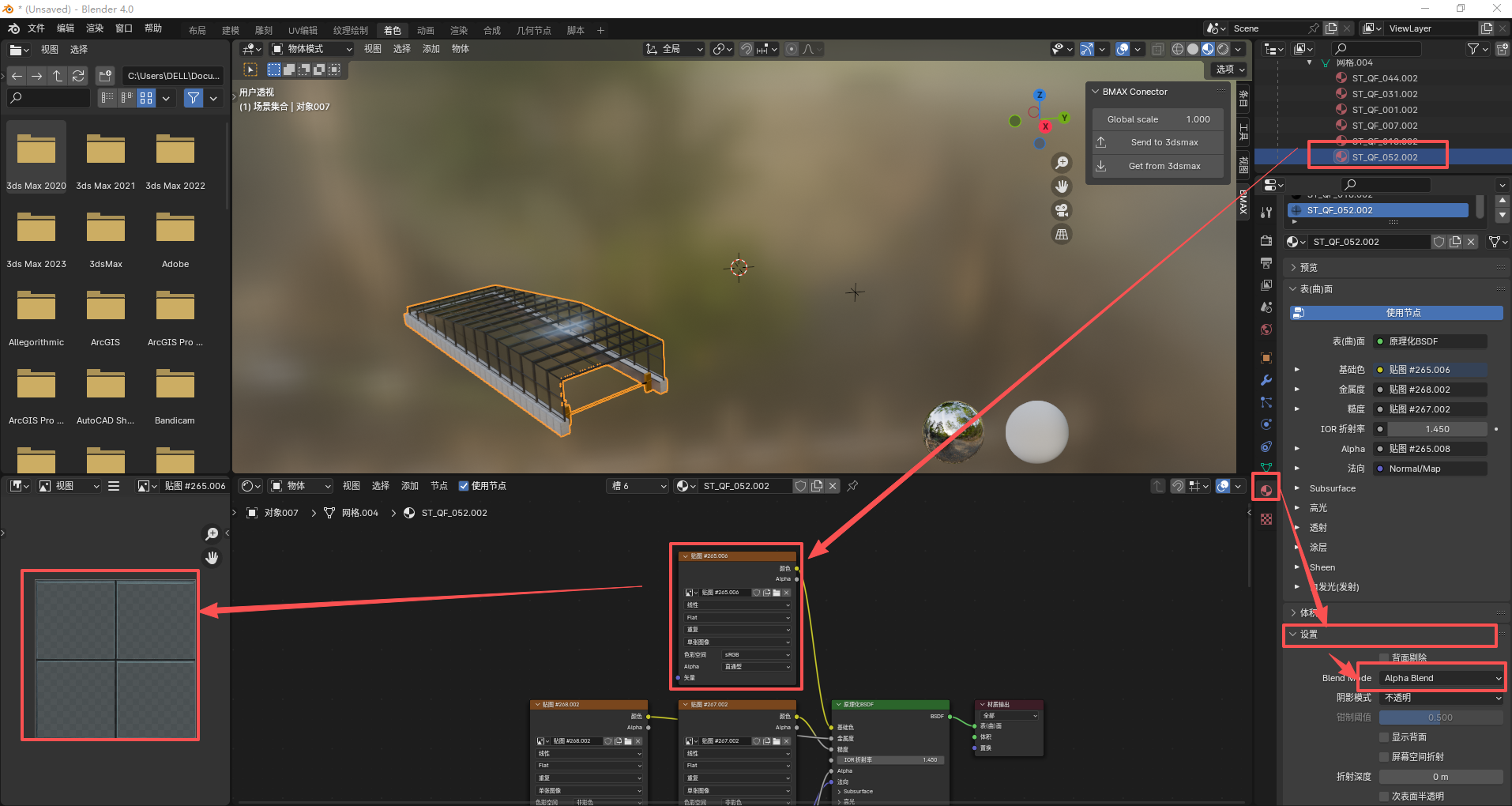Toggle camera view icon in viewport

[1062, 210]
